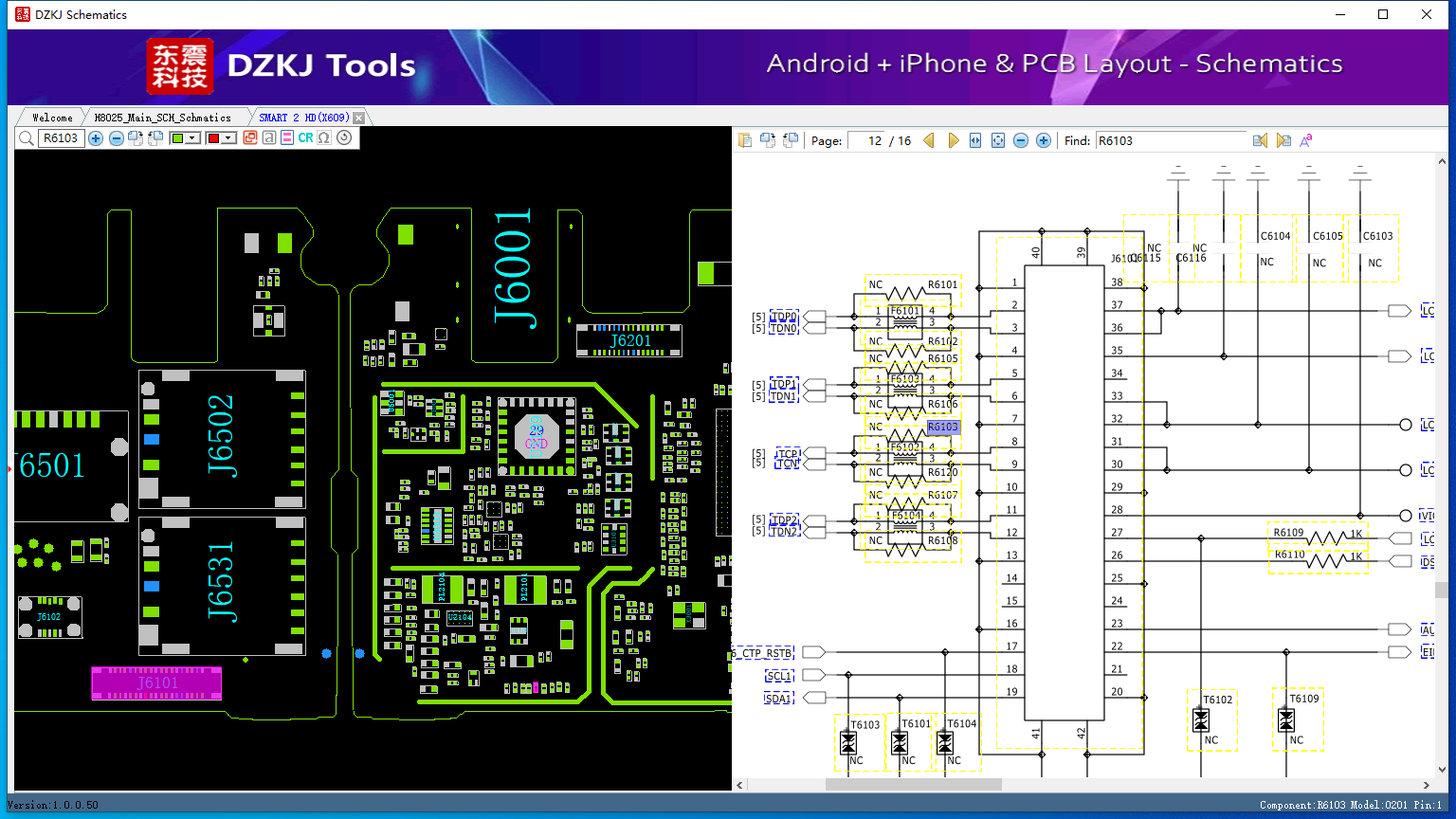Viewport: 1456px width, 819px height.
Task: Go to previous schematic page
Action: tap(929, 140)
